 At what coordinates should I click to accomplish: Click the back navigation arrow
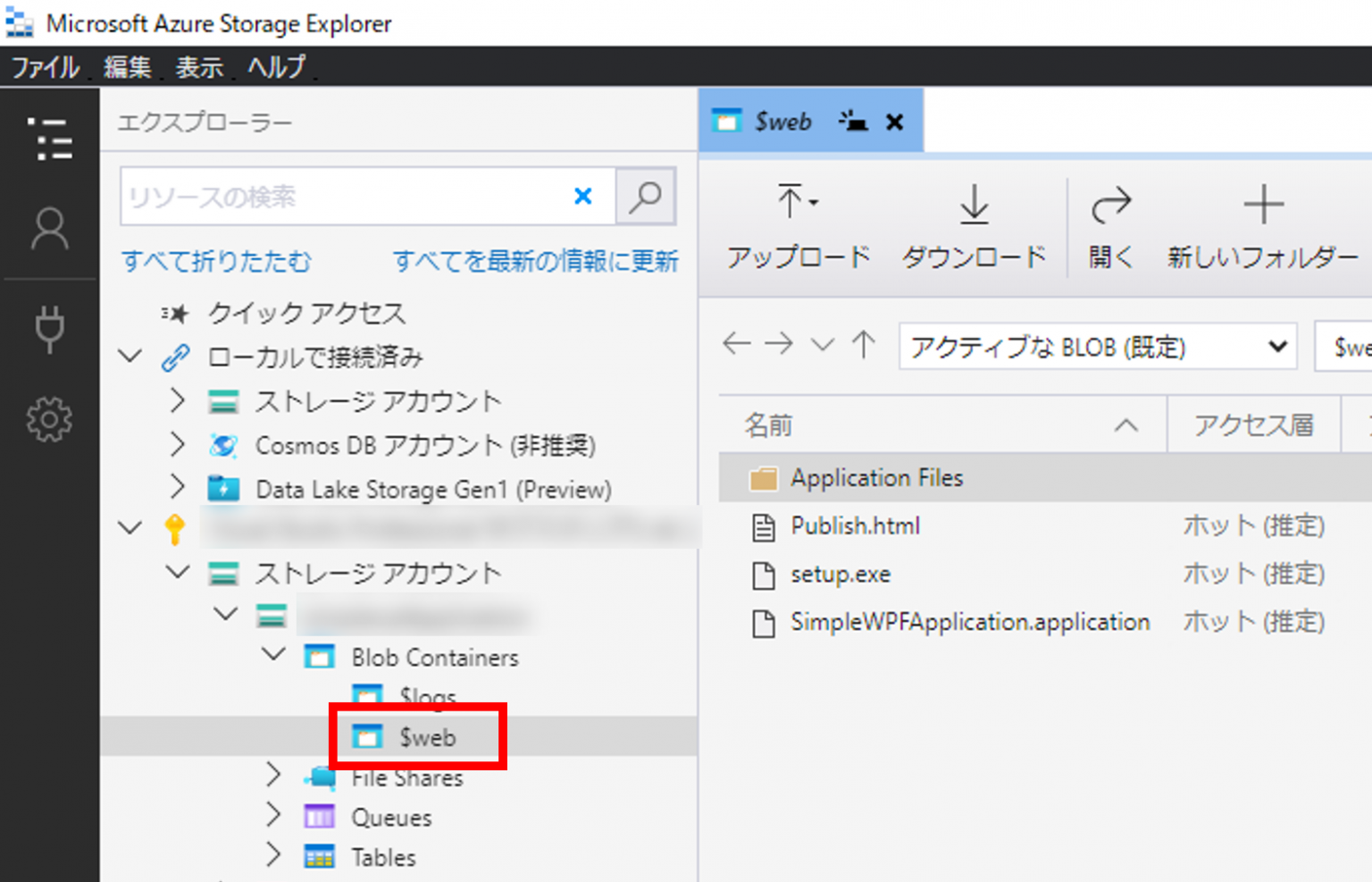click(x=735, y=344)
